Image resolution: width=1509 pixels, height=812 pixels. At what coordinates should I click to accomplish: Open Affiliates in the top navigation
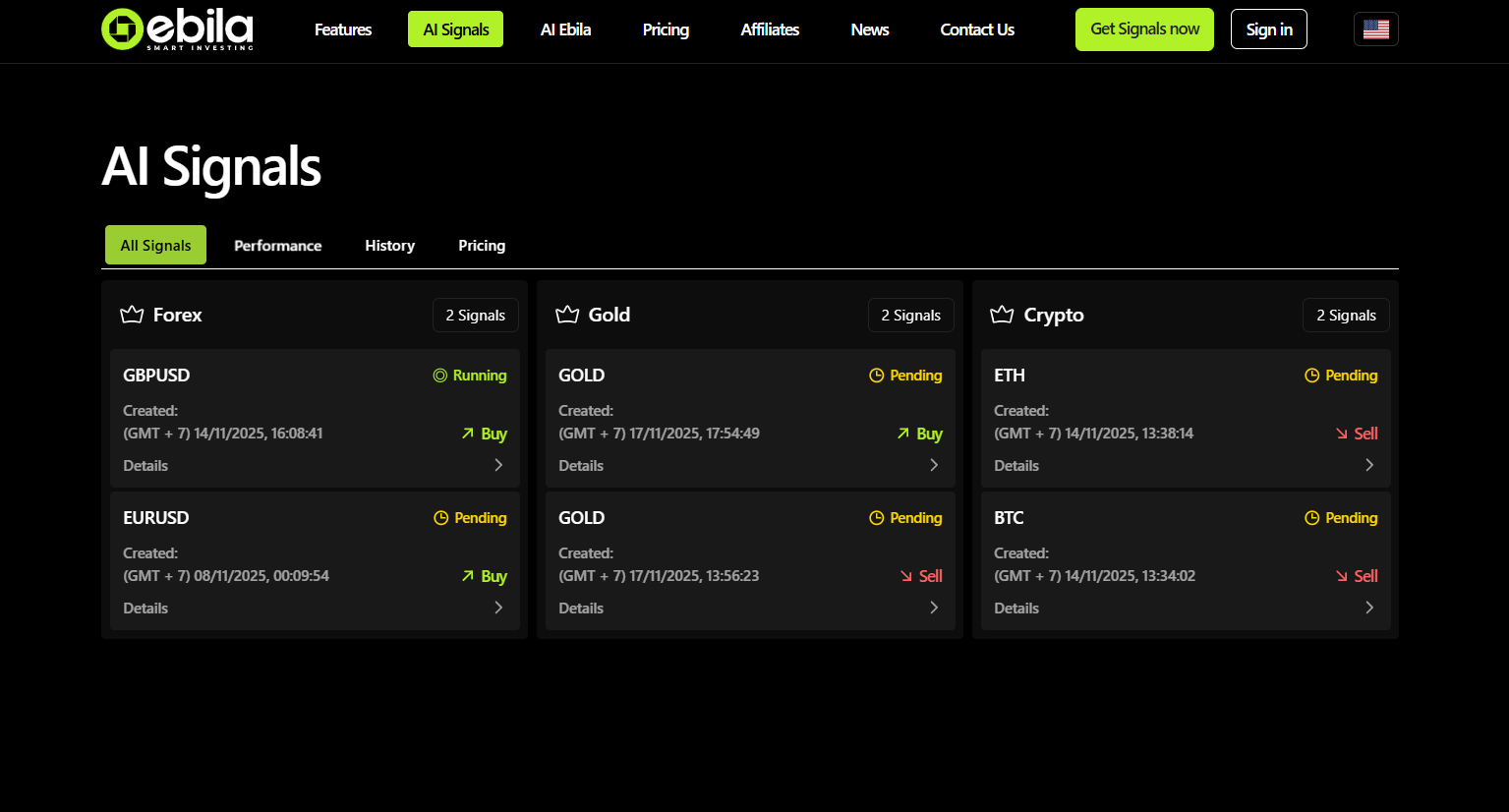[770, 29]
